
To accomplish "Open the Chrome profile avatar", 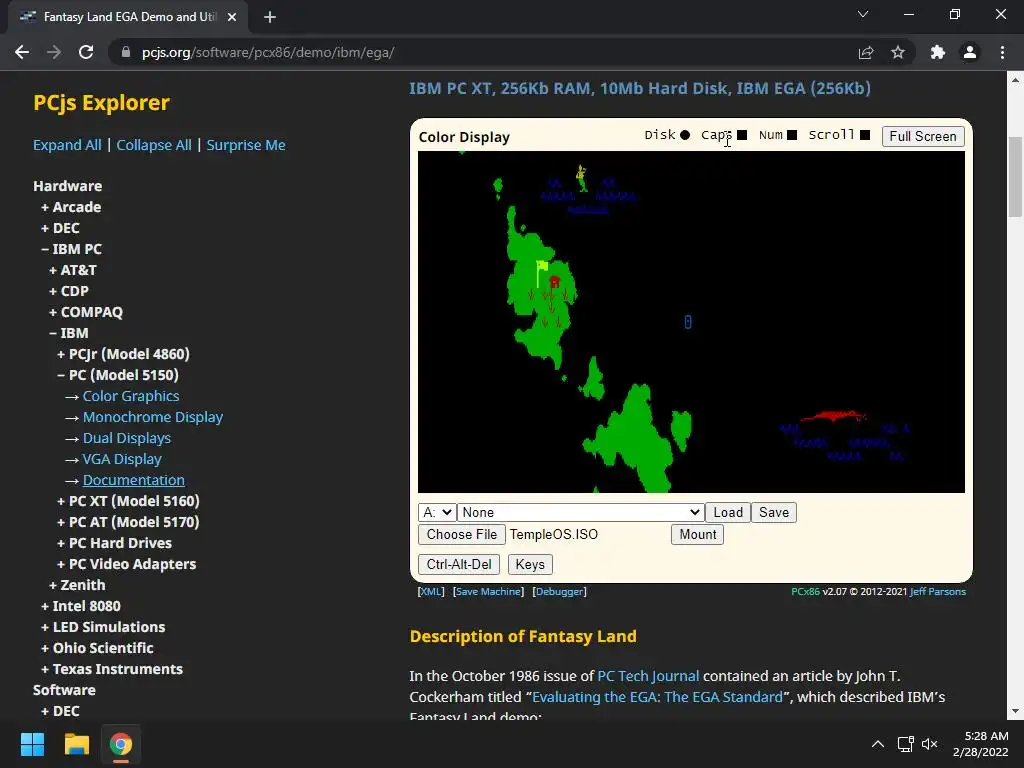I will (970, 52).
